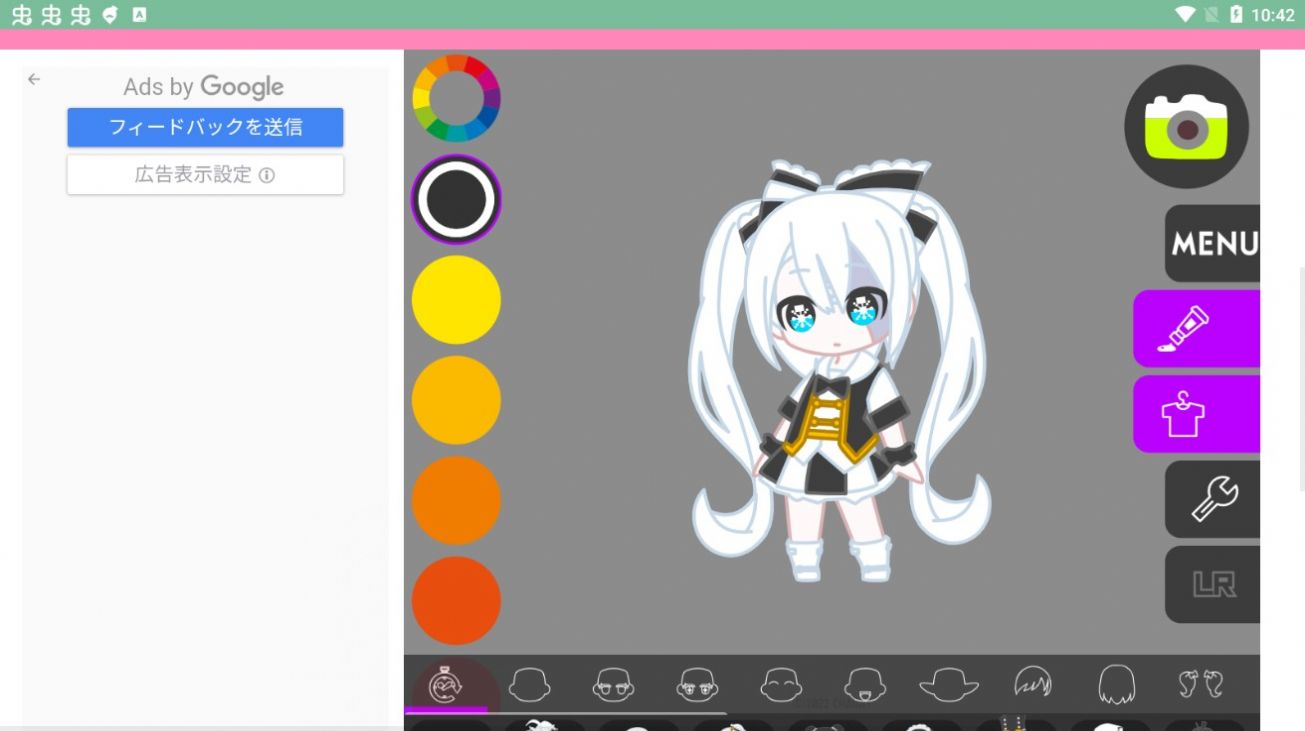Open the wrench settings tool
The width and height of the screenshot is (1305, 731).
click(1213, 499)
